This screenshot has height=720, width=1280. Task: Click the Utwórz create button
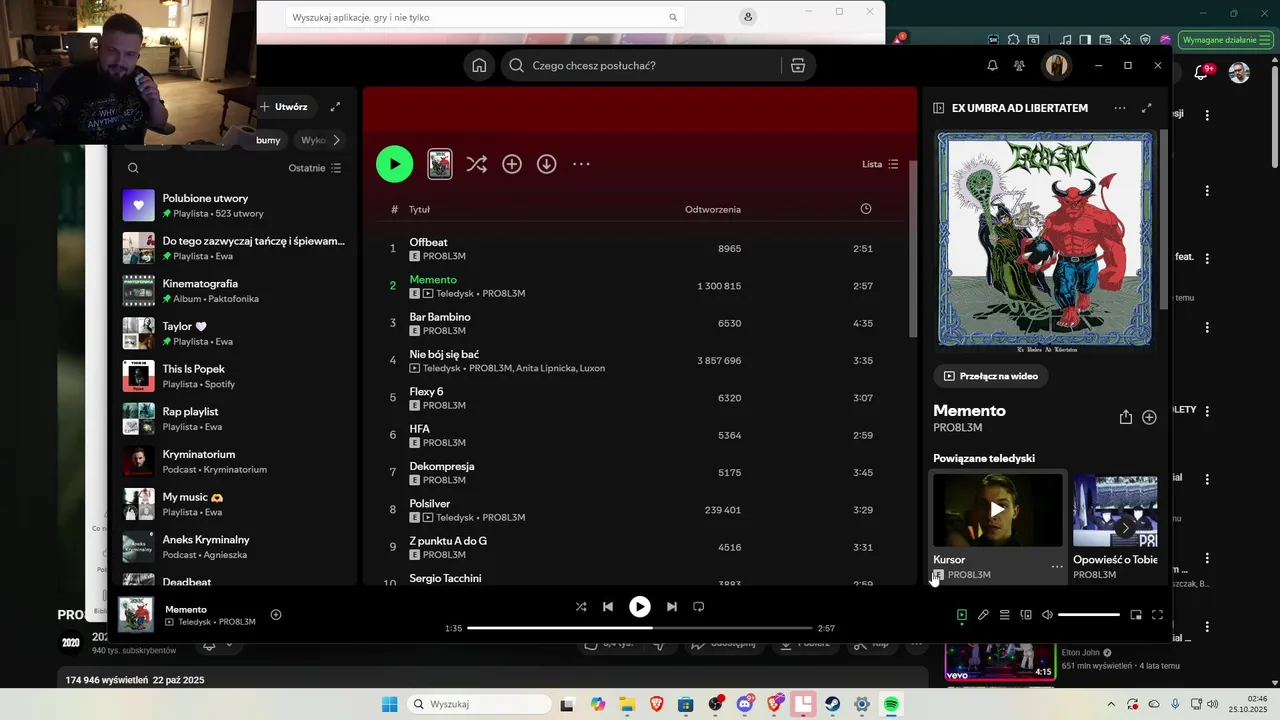[x=285, y=106]
